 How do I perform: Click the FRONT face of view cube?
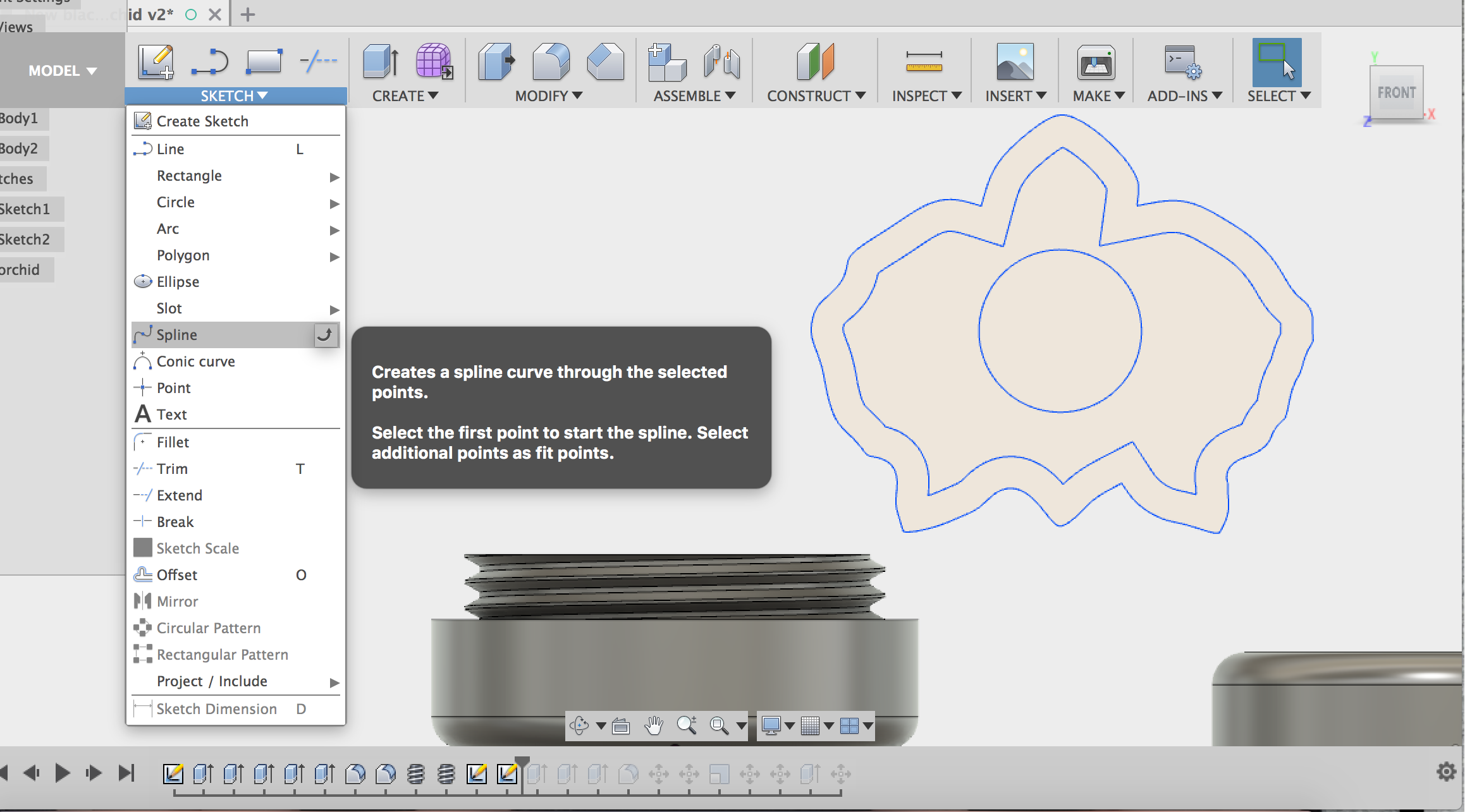click(1396, 93)
